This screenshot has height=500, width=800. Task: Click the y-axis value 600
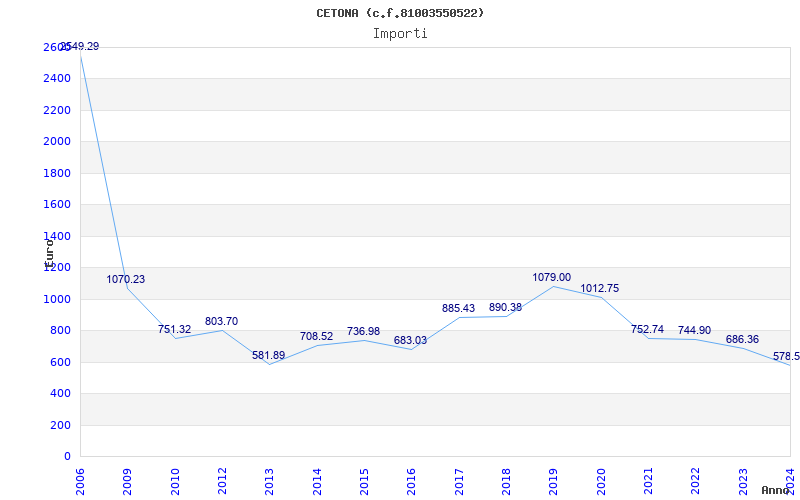pos(60,362)
